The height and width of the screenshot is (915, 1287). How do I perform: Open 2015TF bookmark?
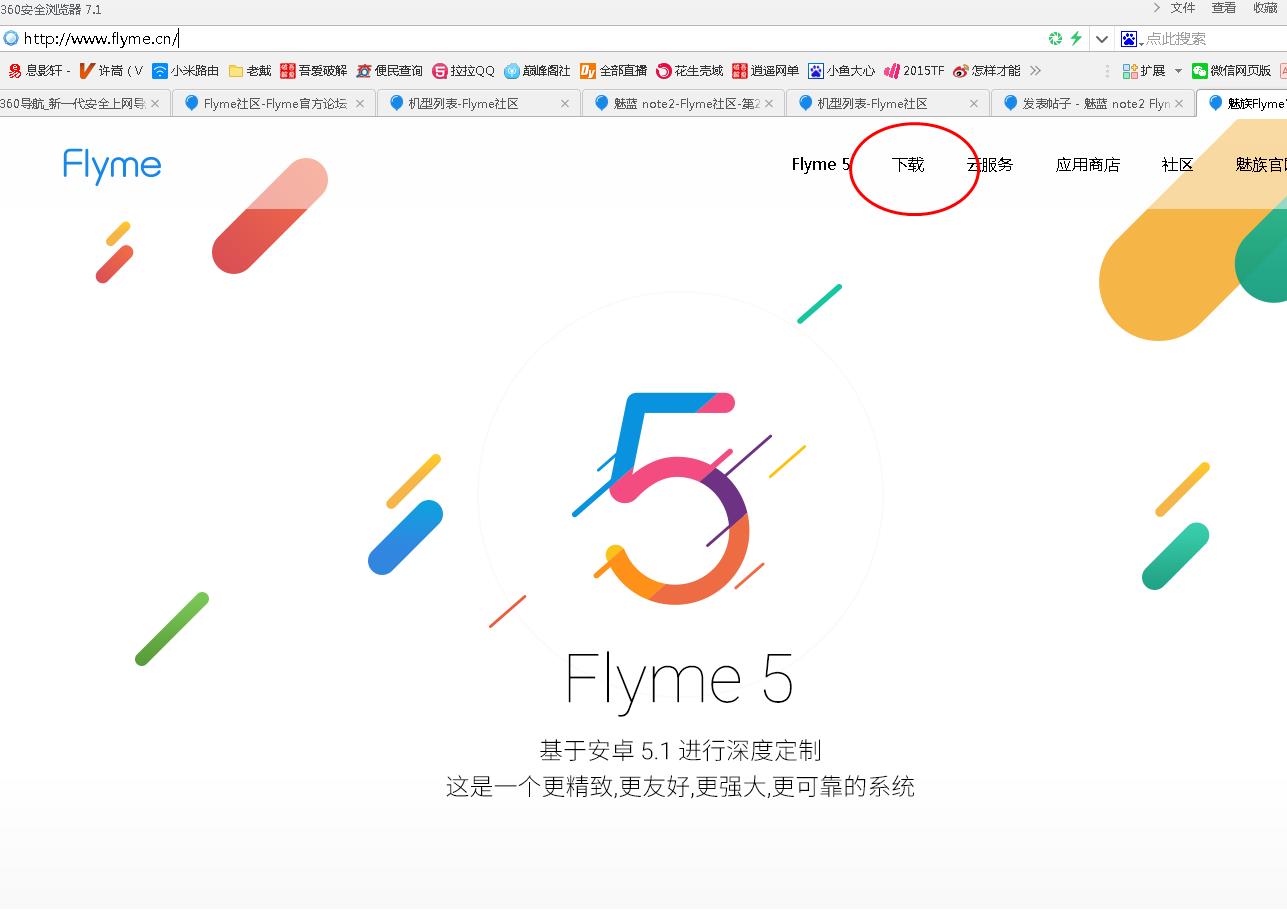(x=915, y=71)
